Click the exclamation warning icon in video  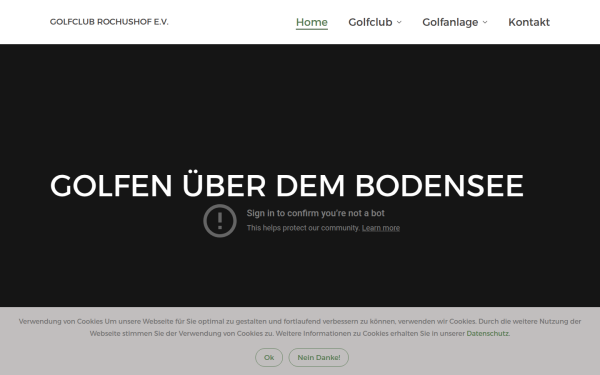point(220,221)
